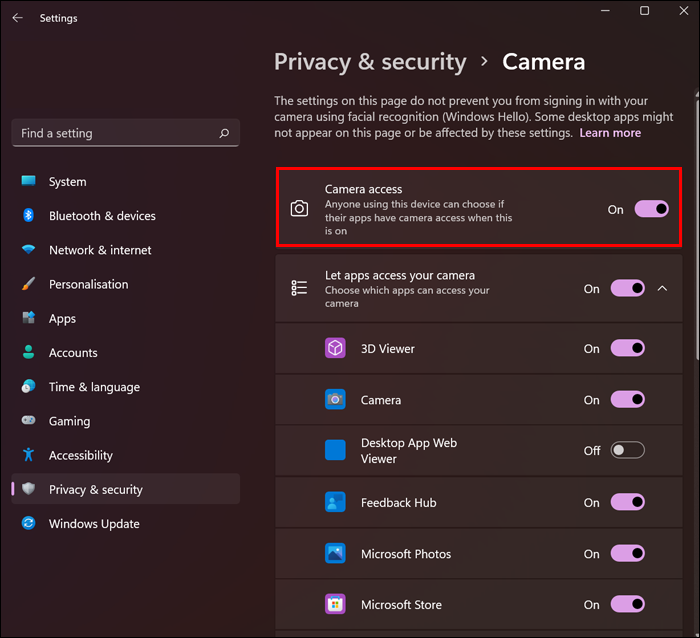
Task: Click the Feedback Hub app icon
Action: 335,502
